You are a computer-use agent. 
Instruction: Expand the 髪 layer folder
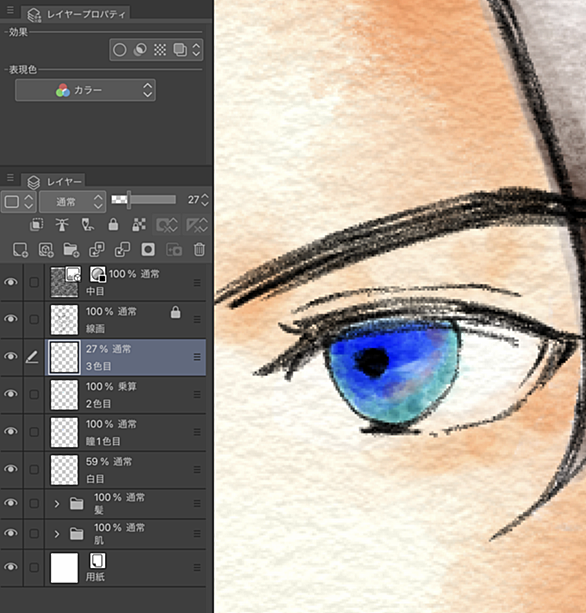click(57, 504)
